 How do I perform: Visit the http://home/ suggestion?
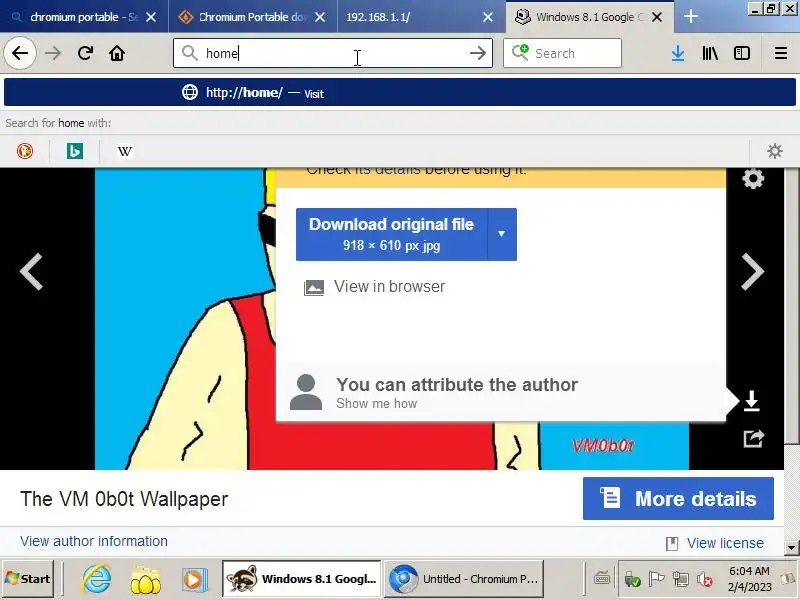400,92
